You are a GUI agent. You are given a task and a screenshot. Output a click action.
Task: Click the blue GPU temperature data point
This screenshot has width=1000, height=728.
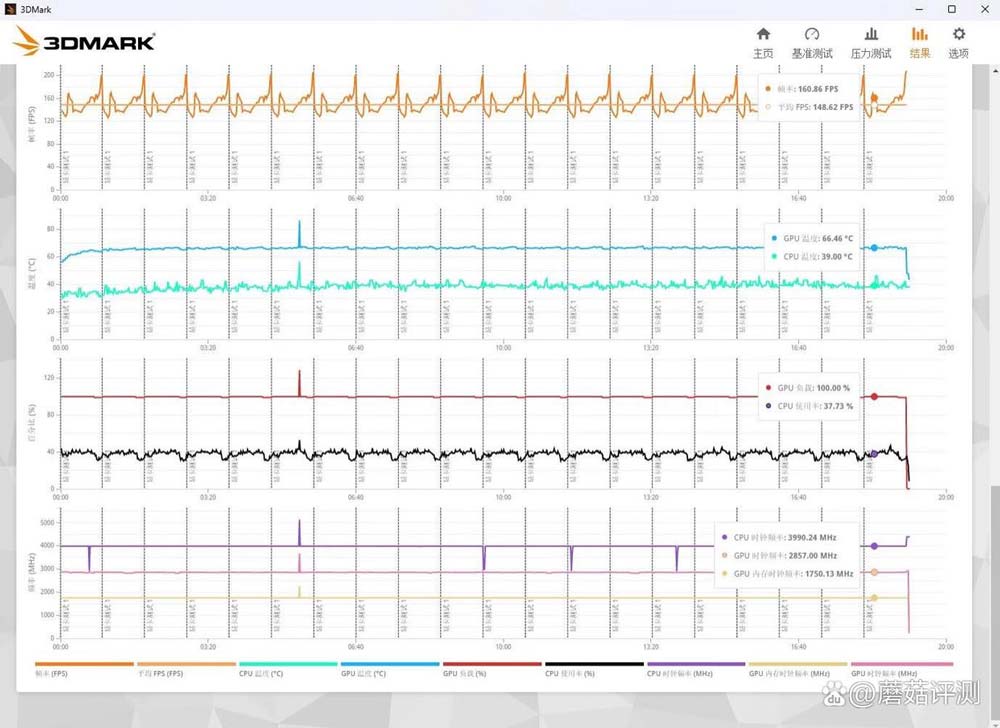pos(874,247)
